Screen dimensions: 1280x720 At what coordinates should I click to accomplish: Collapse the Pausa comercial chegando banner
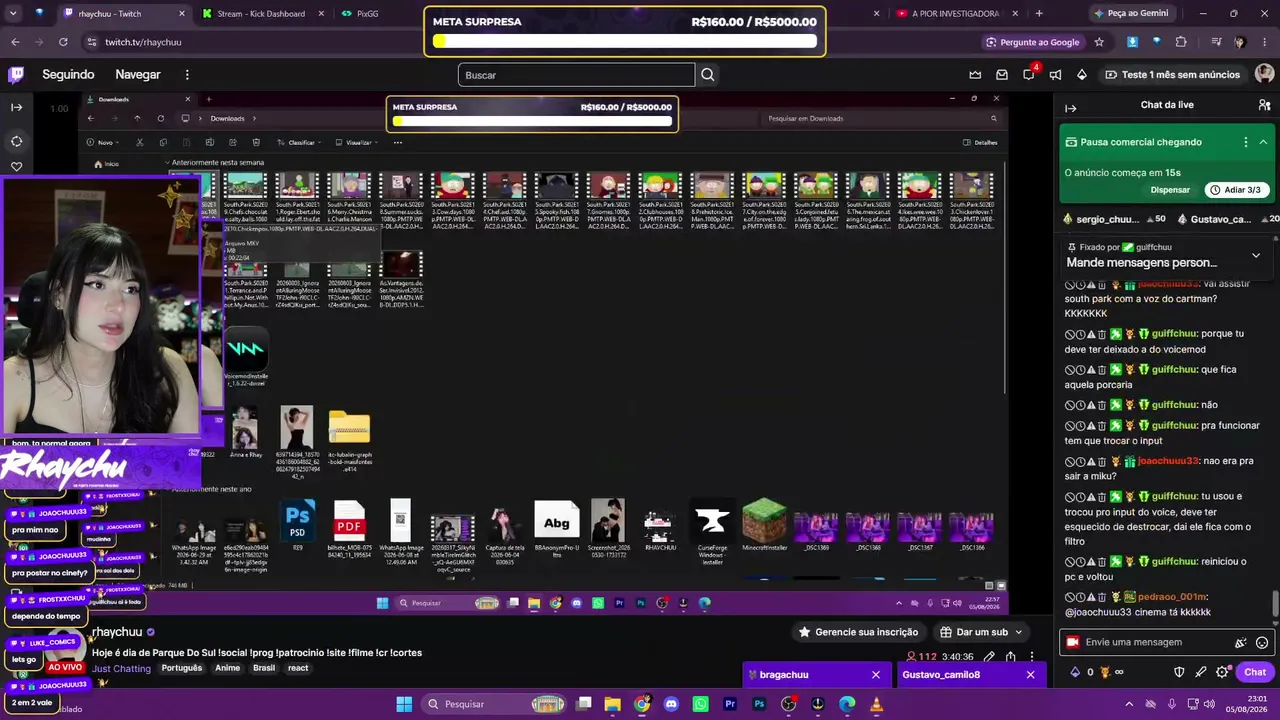(1263, 142)
